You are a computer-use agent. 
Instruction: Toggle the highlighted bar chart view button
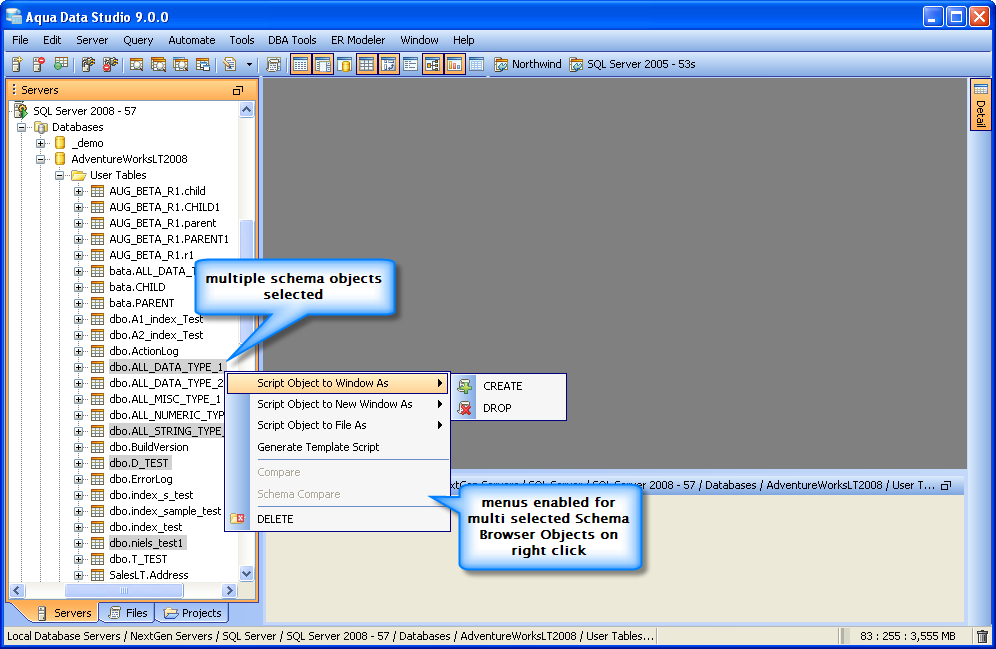[454, 64]
